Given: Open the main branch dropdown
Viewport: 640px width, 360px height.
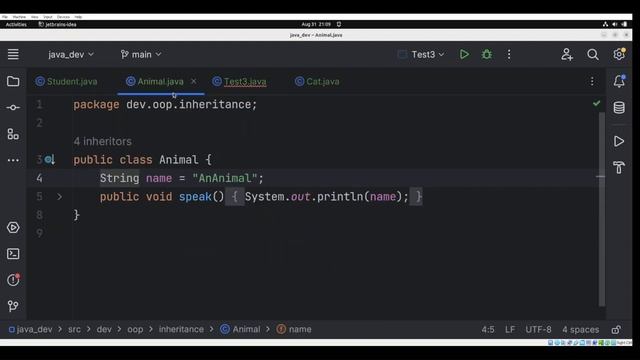Looking at the screenshot, I should click(141, 54).
